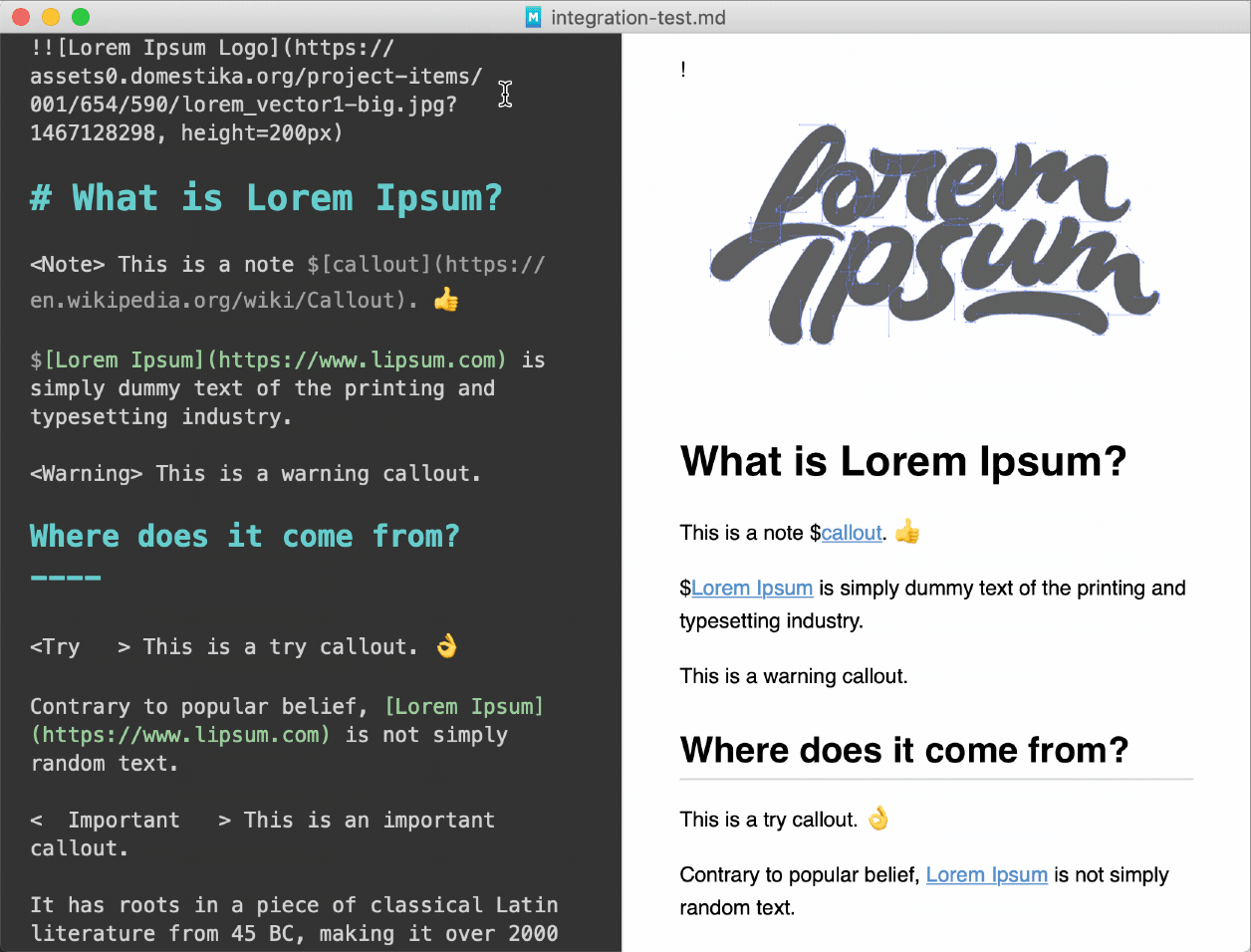
Task: Minimize the window with the yellow button
Action: [50, 17]
